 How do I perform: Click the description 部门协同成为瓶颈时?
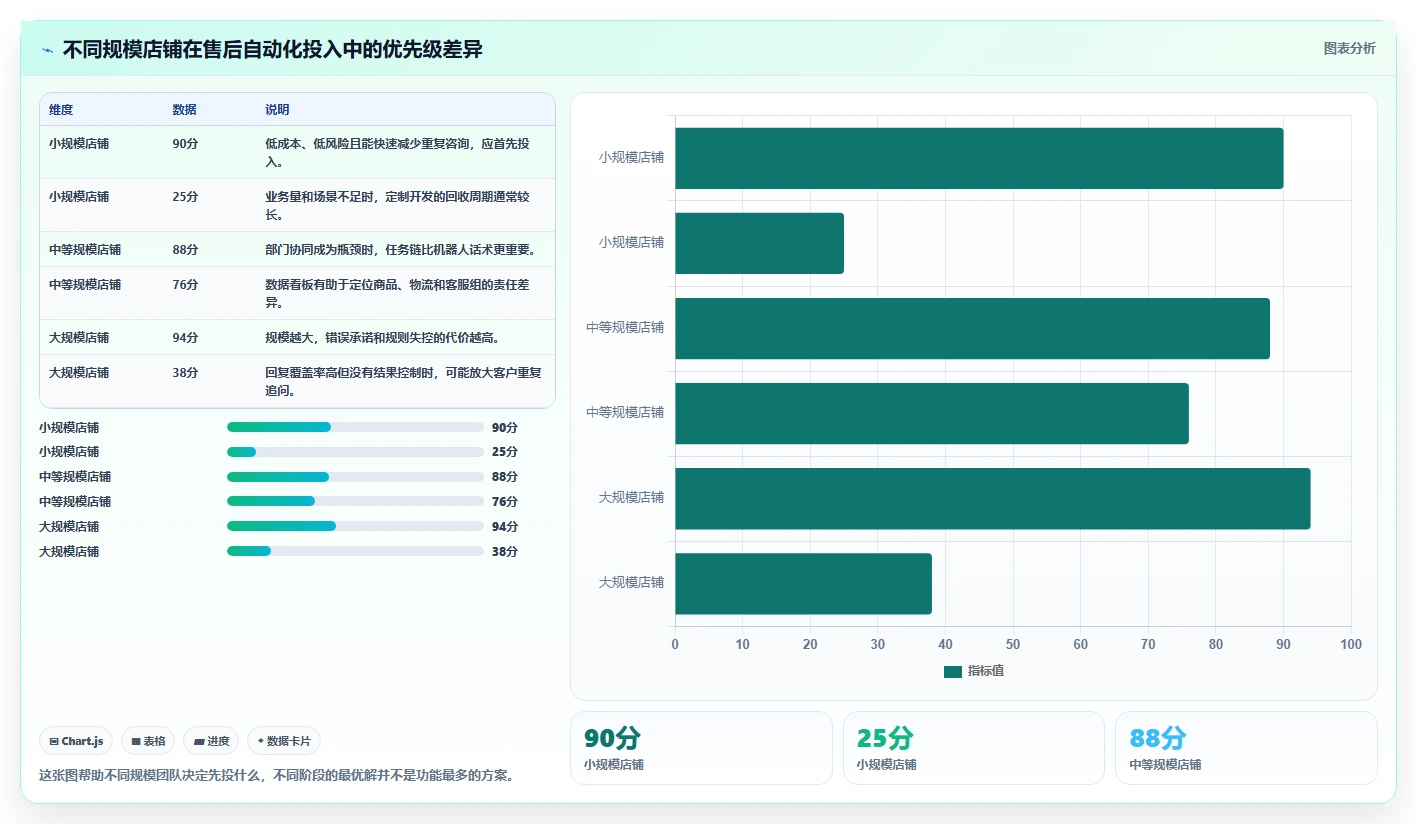(400, 249)
